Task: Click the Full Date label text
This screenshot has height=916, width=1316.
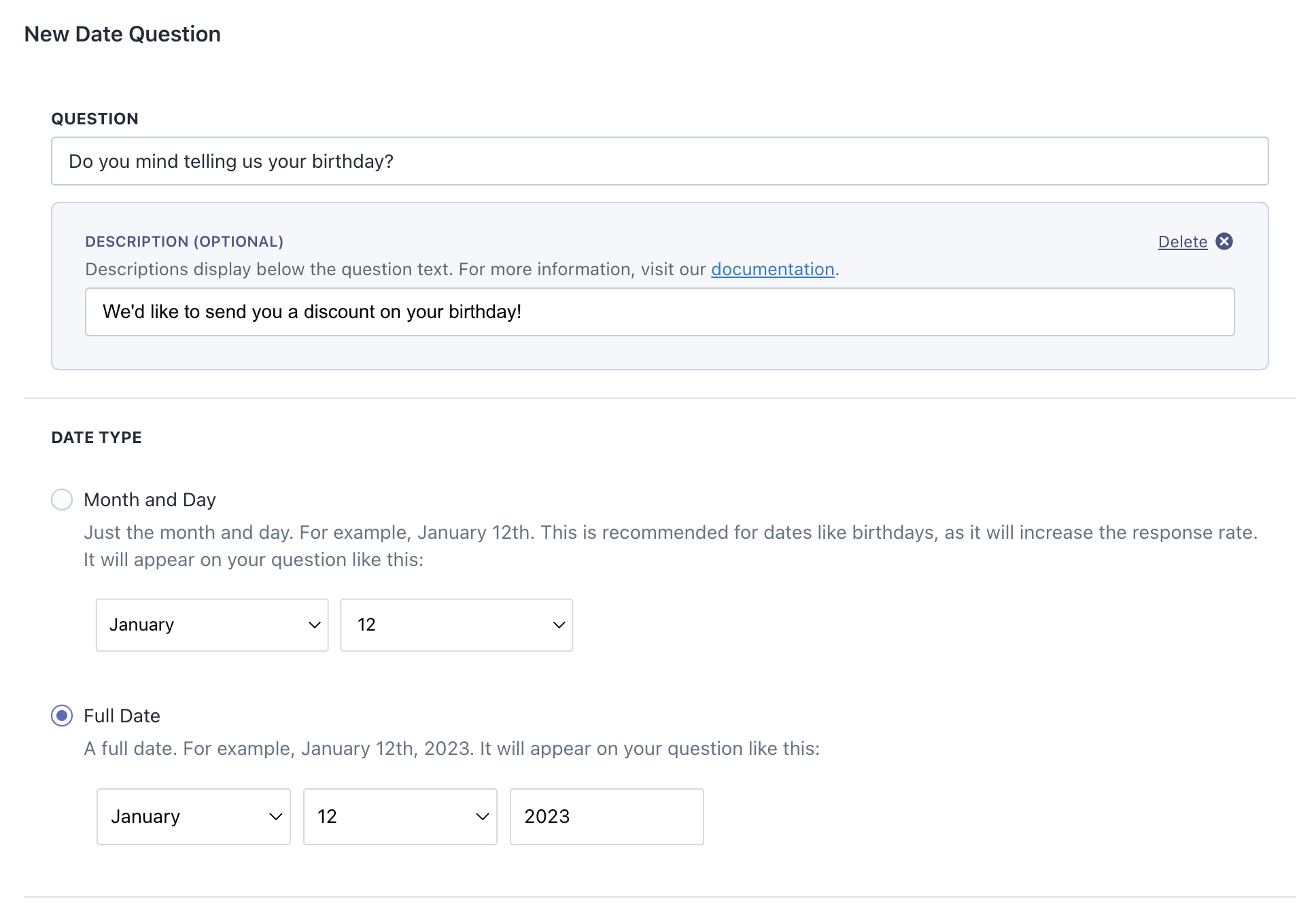Action: [122, 716]
